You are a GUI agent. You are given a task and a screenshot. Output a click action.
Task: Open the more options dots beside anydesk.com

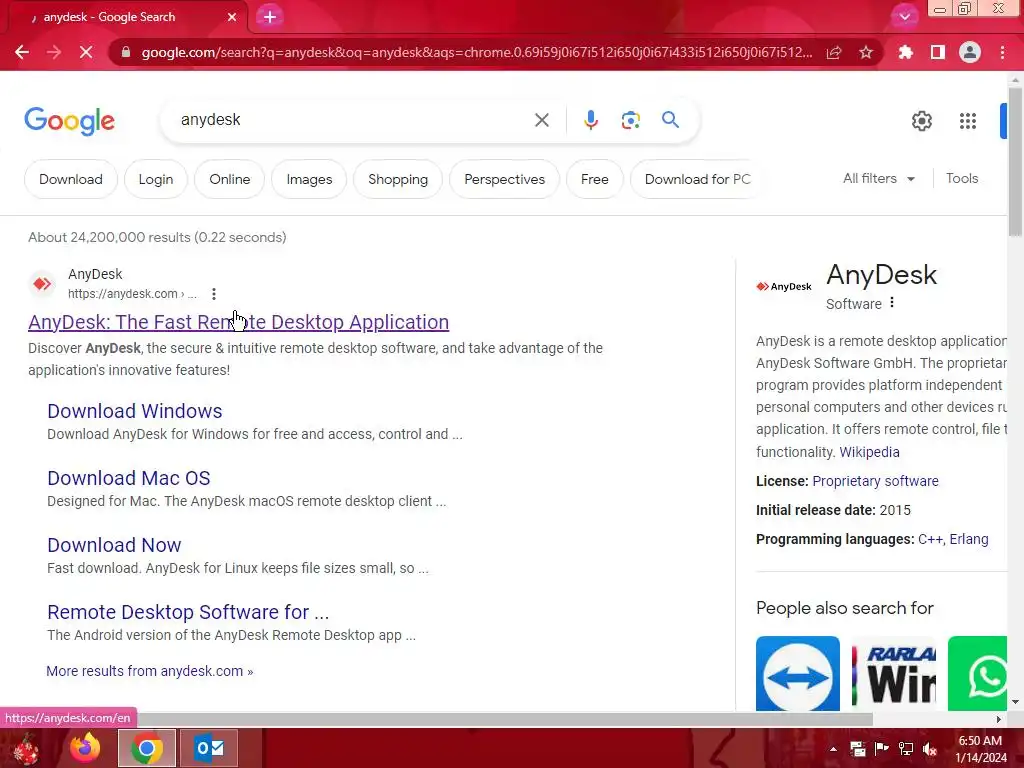click(x=214, y=294)
